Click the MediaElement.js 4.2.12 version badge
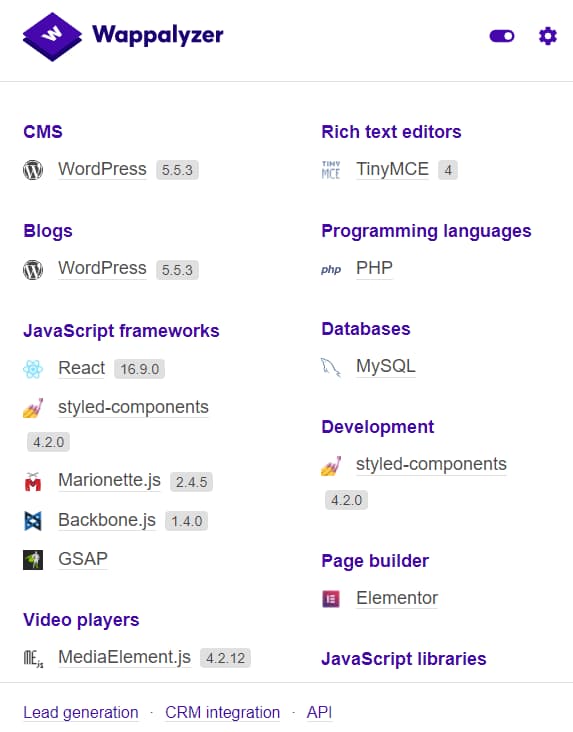 [226, 658]
